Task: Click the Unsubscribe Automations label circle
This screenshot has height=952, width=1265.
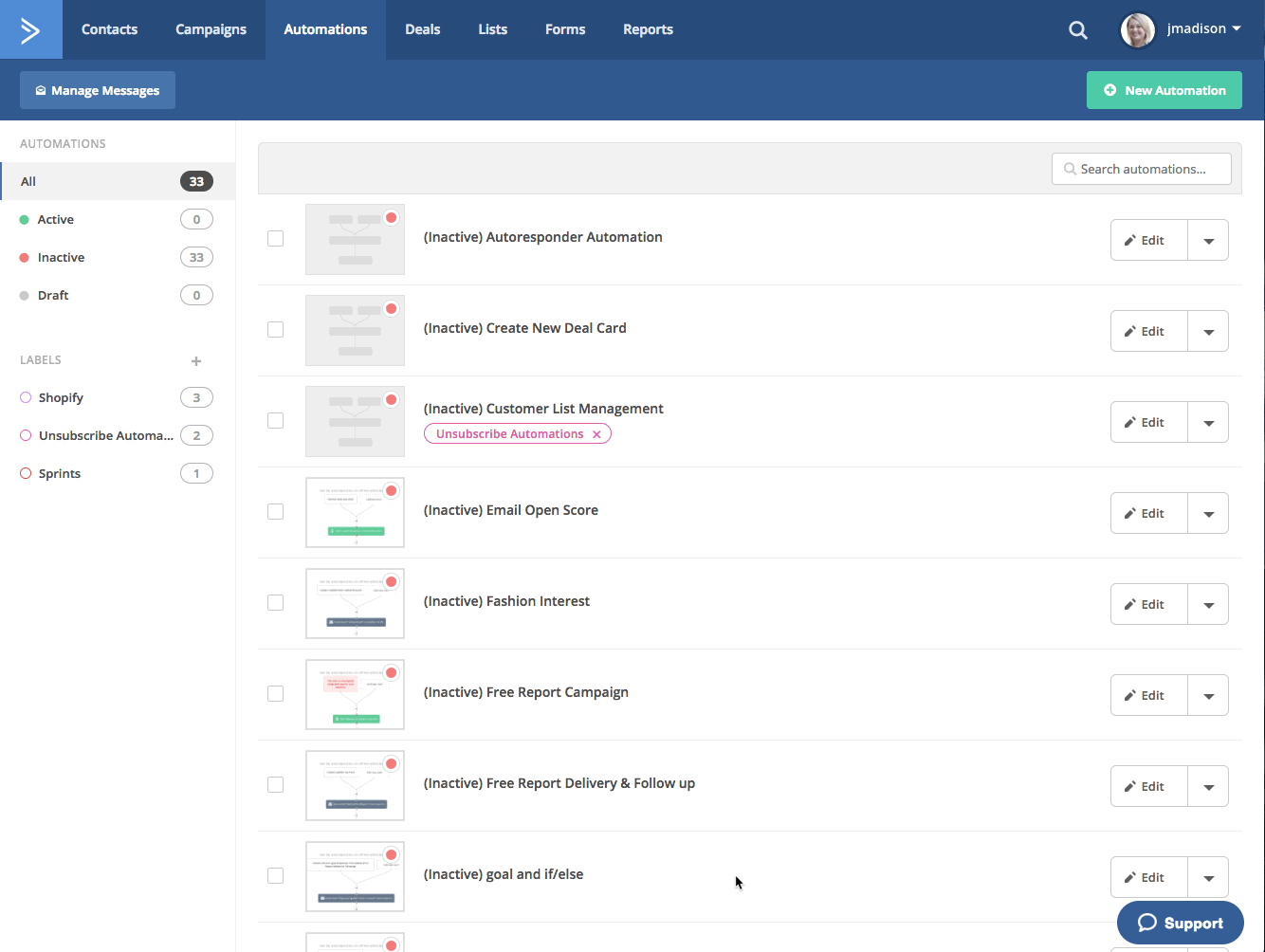Action: tap(26, 435)
